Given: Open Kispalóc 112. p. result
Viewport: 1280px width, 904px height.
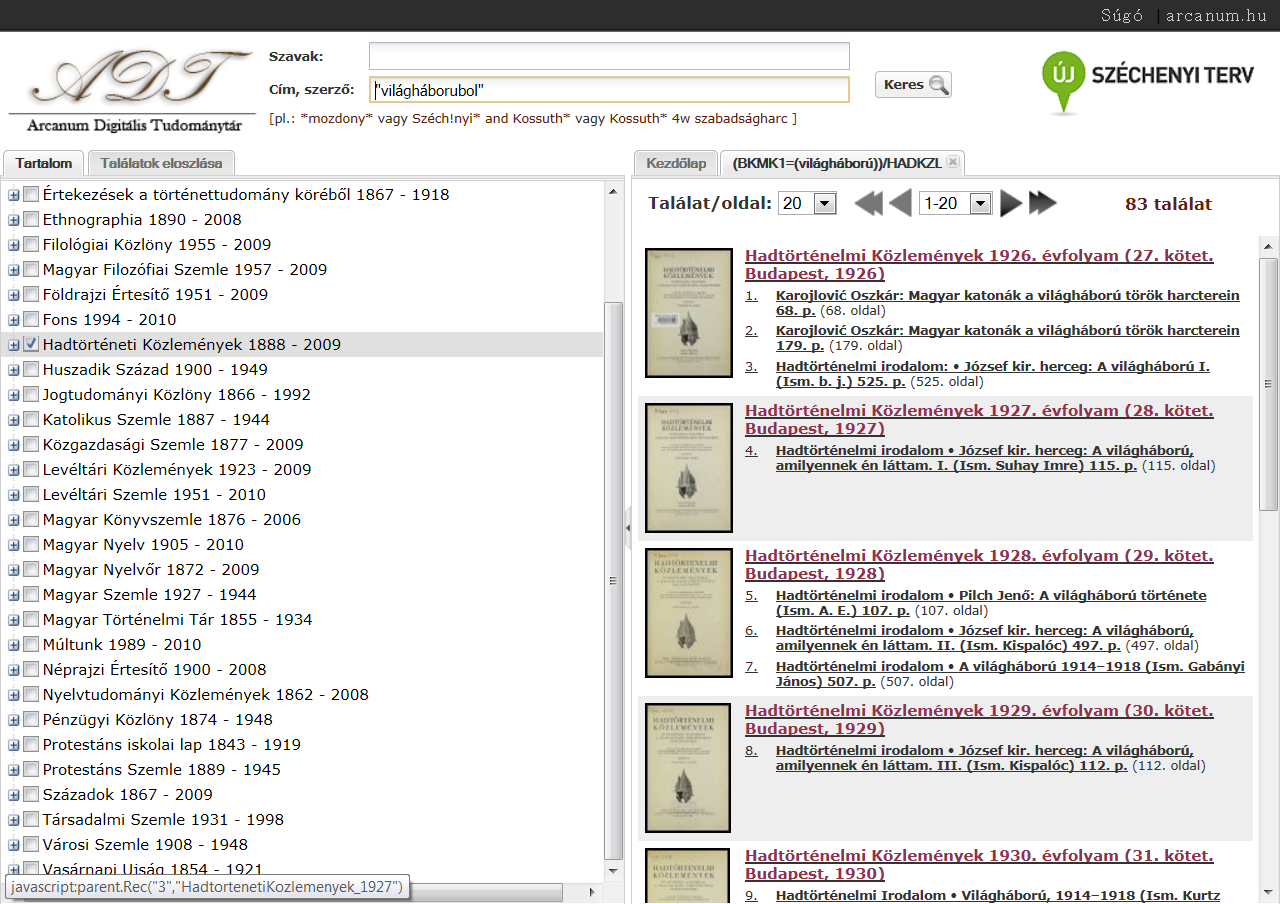Looking at the screenshot, I should click(x=985, y=758).
